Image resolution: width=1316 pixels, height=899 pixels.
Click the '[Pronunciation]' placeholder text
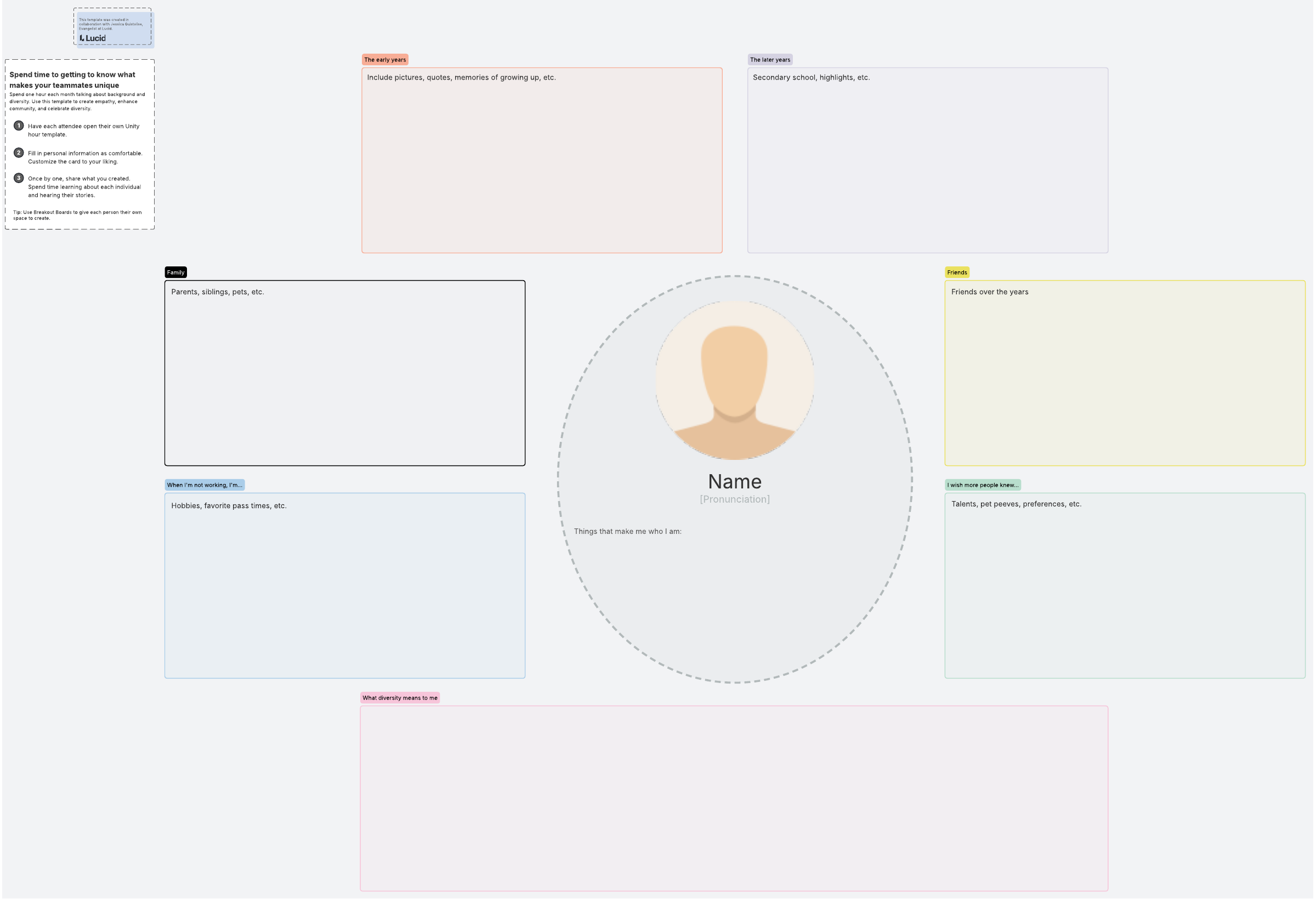tap(734, 499)
